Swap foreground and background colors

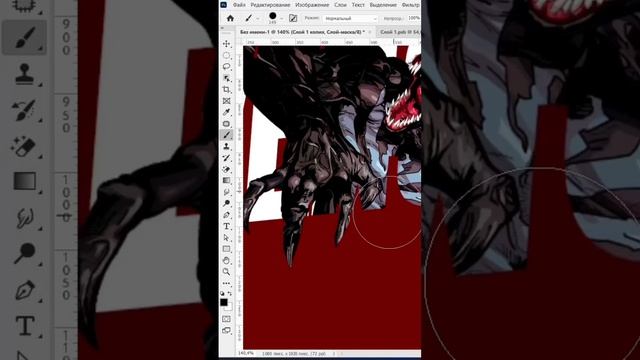point(230,293)
